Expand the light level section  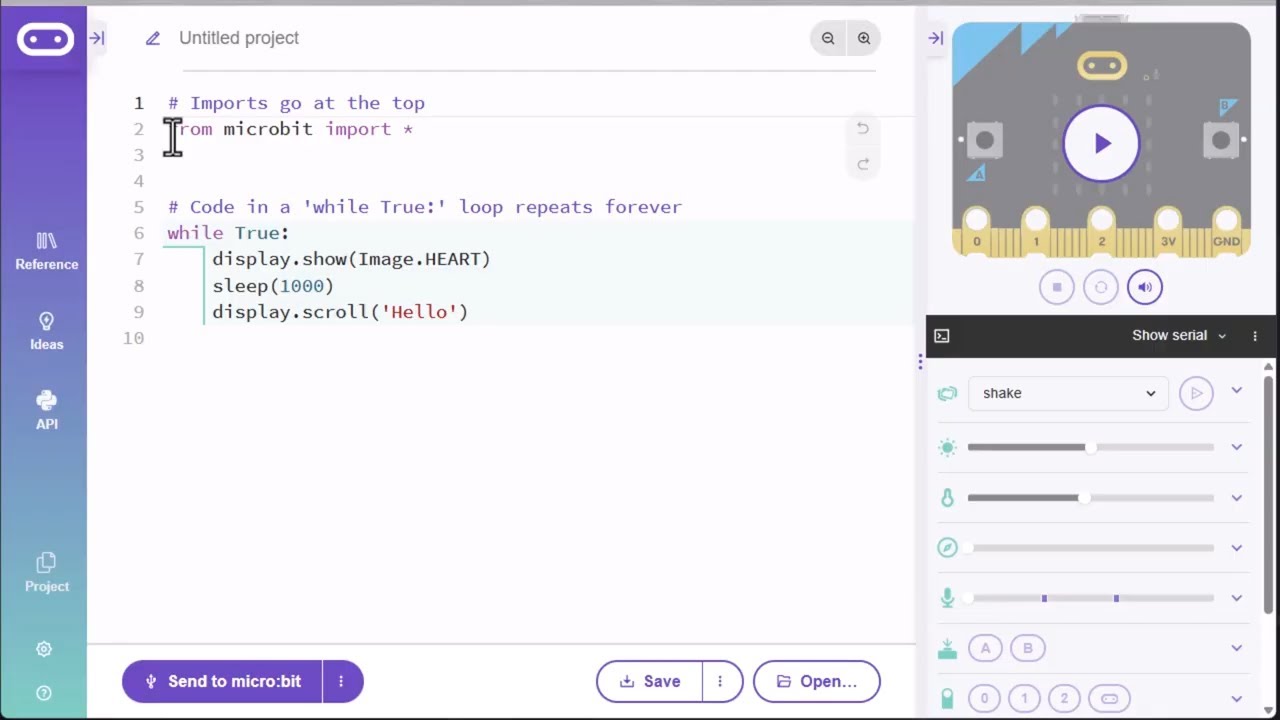pyautogui.click(x=1237, y=447)
